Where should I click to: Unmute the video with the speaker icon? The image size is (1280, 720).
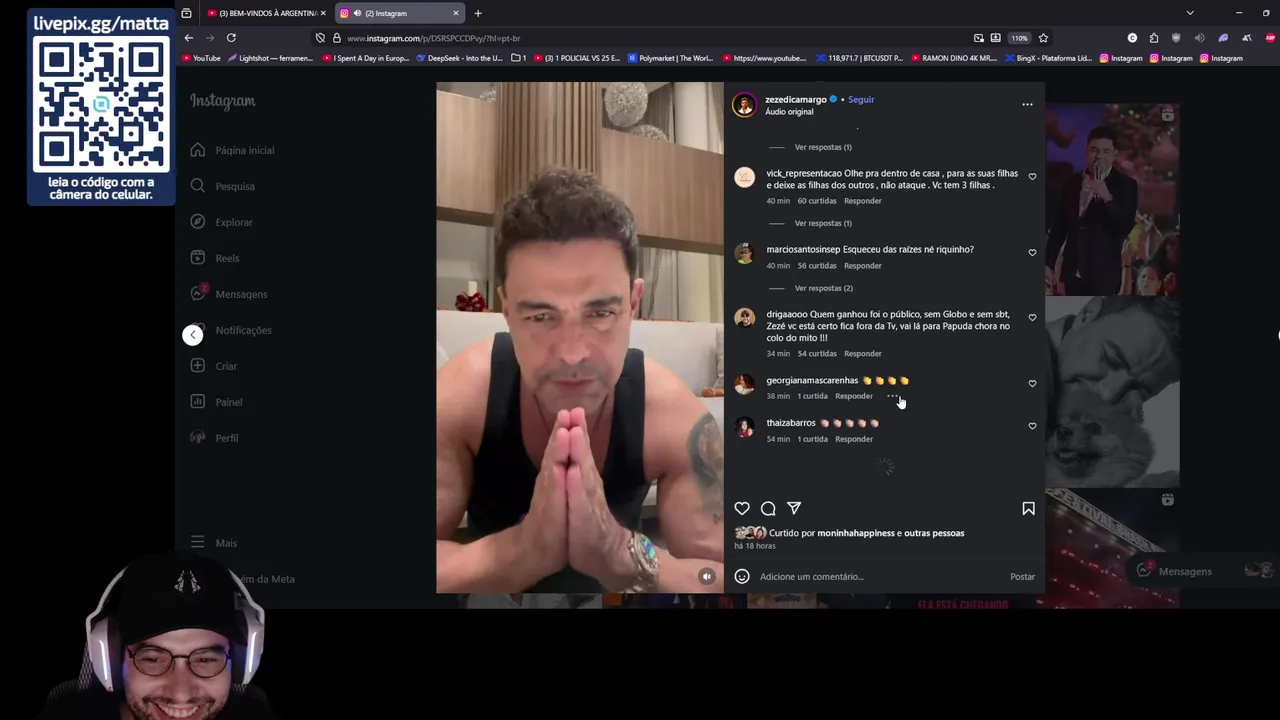point(706,576)
